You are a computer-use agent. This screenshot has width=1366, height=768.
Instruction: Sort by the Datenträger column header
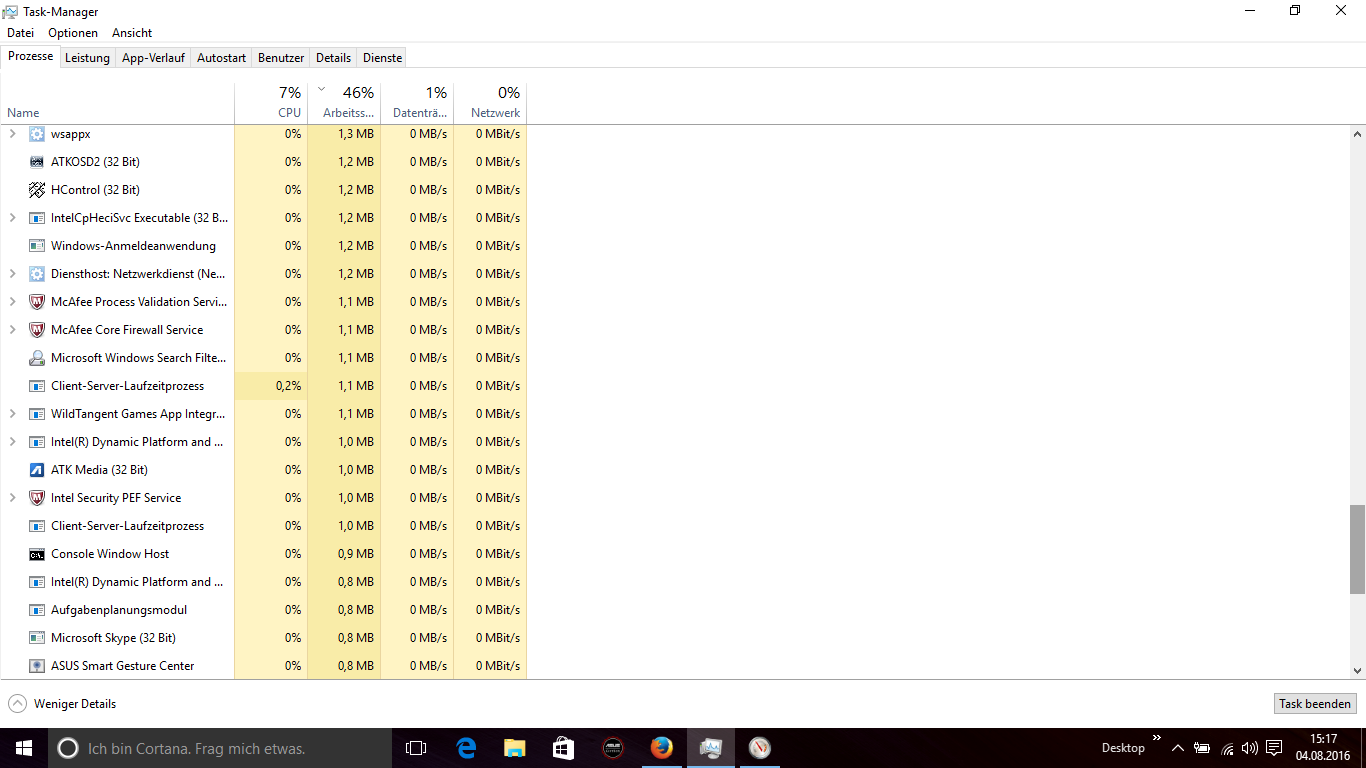click(417, 103)
